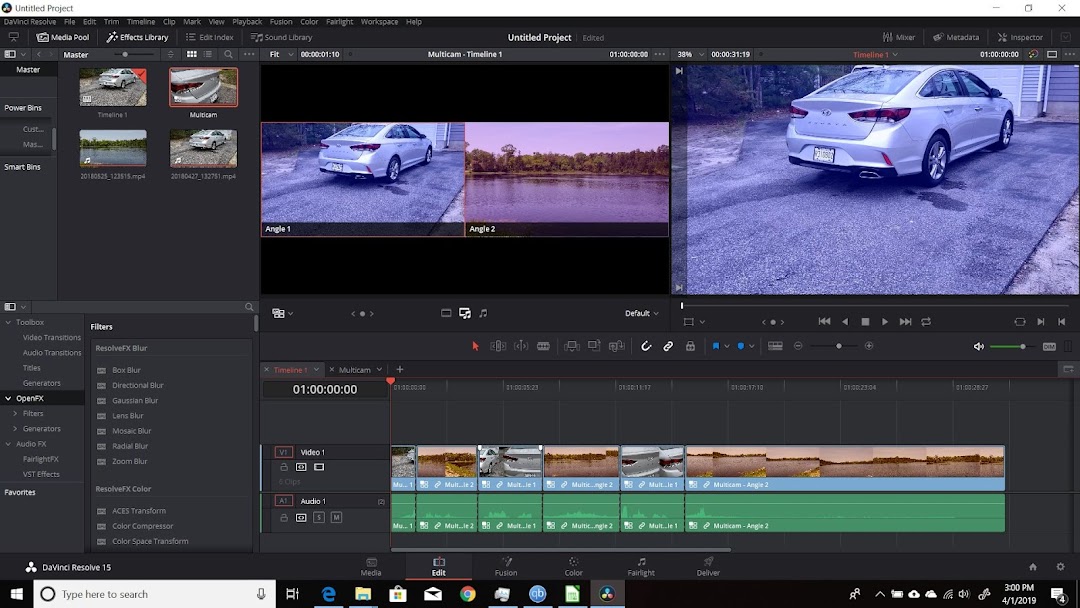Click the loop playback icon
This screenshot has height=608, width=1080.
[x=926, y=322]
